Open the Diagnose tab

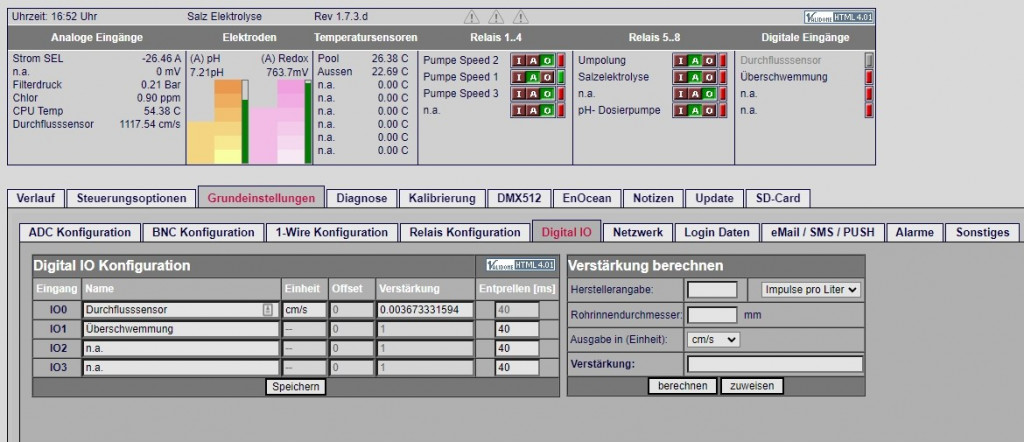tap(362, 198)
